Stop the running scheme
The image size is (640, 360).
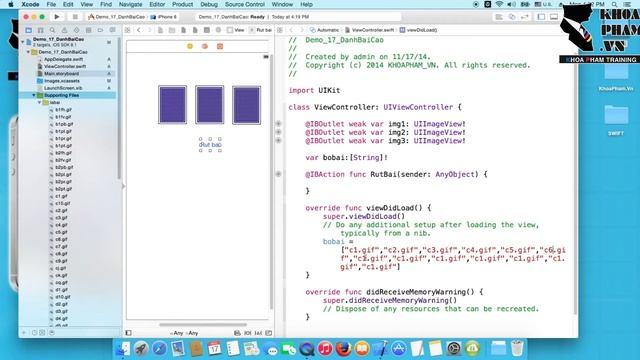pyautogui.click(x=75, y=17)
